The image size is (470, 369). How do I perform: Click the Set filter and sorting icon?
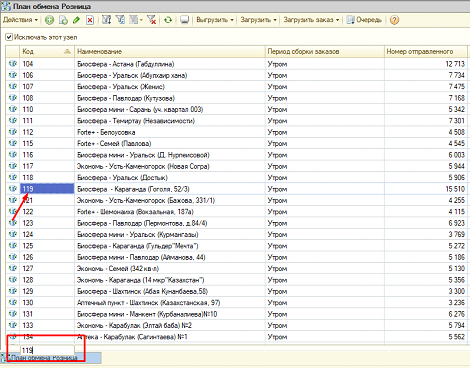pos(106,20)
